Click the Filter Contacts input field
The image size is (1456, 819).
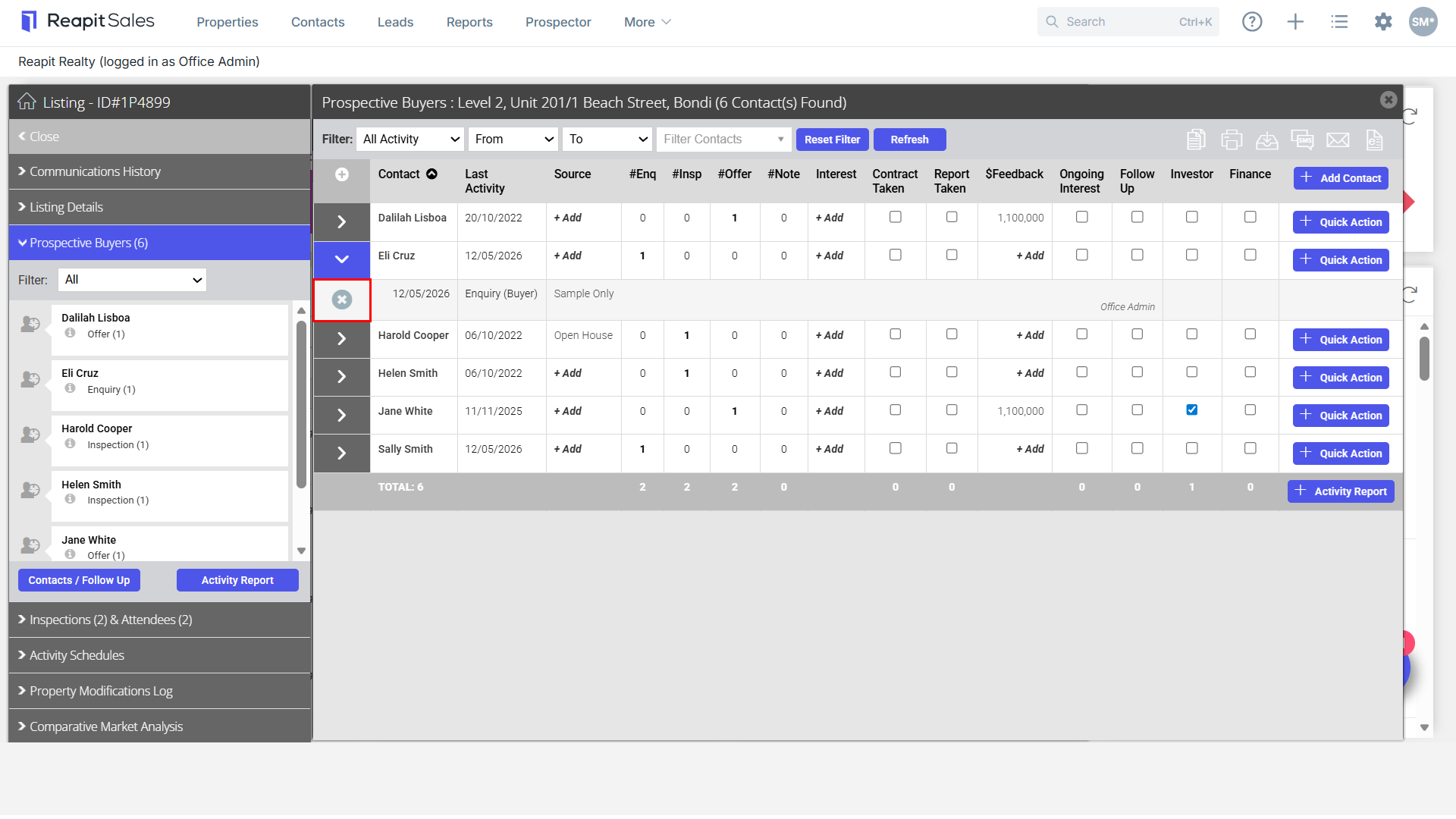coord(723,140)
